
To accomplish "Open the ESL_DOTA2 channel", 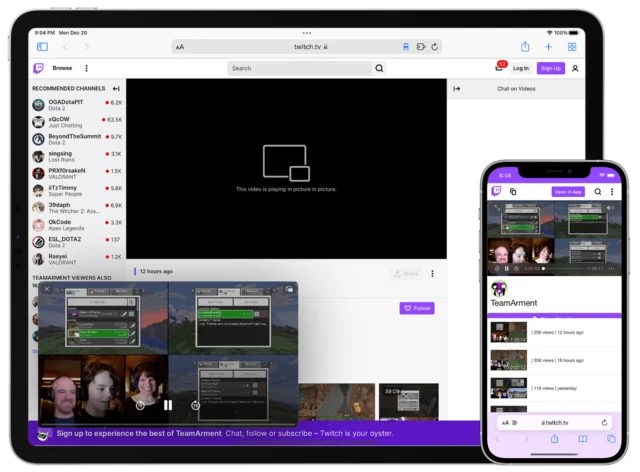I will pos(77,242).
